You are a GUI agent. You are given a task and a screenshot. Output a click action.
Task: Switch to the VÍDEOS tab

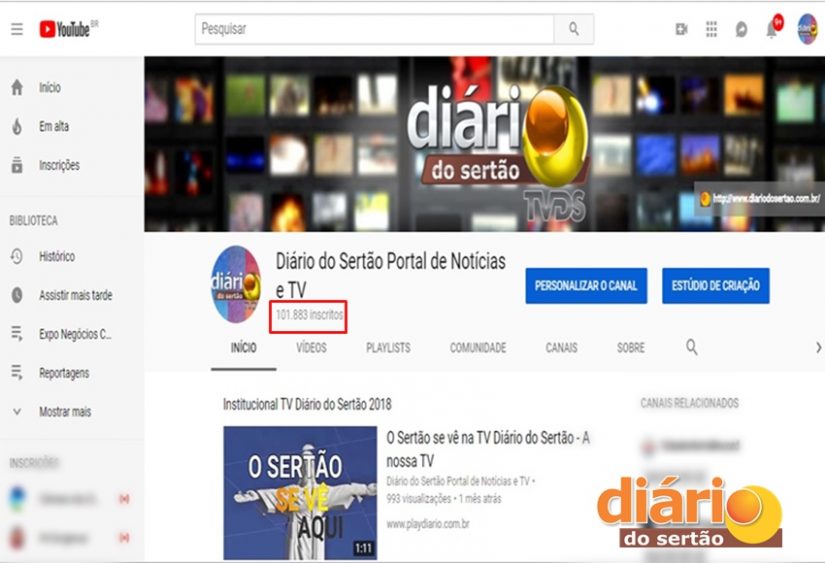(311, 348)
